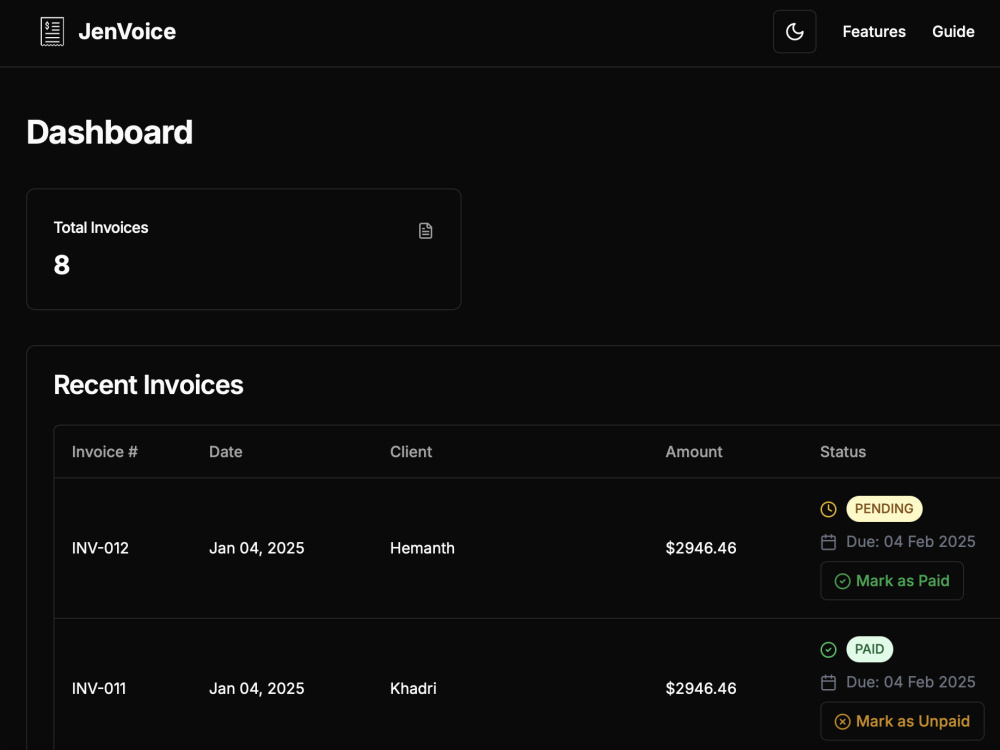The image size is (1000, 750).
Task: Click the JenVoice brand name link
Action: click(127, 31)
